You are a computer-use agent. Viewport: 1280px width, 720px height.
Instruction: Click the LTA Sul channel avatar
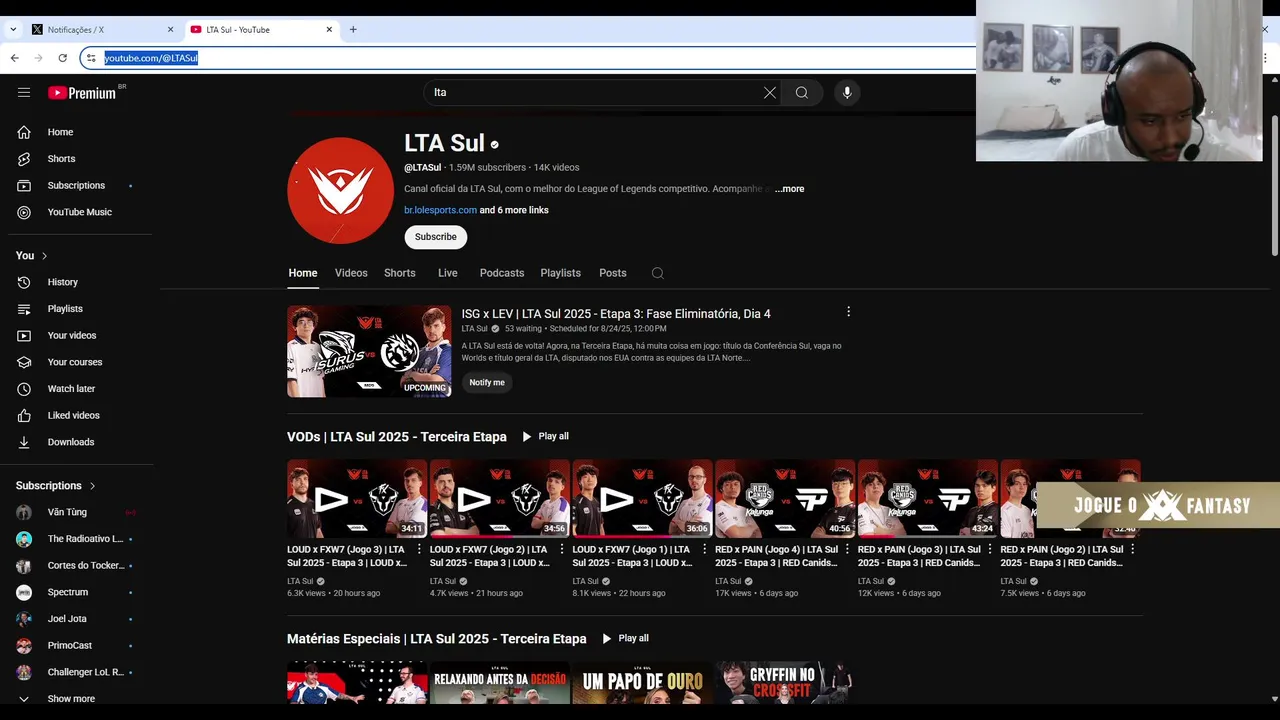coord(340,190)
